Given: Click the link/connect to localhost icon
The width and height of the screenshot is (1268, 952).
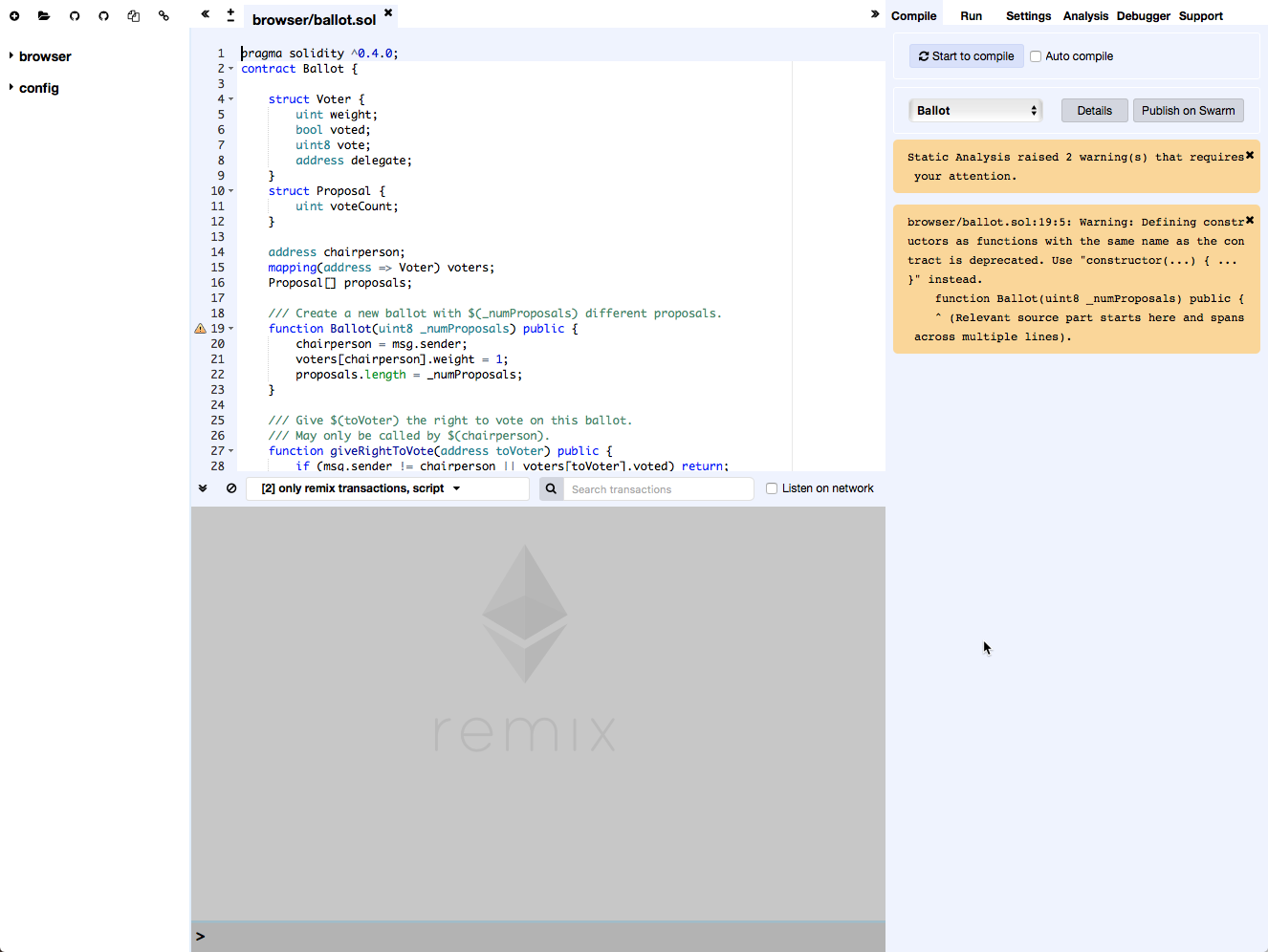Looking at the screenshot, I should point(164,16).
